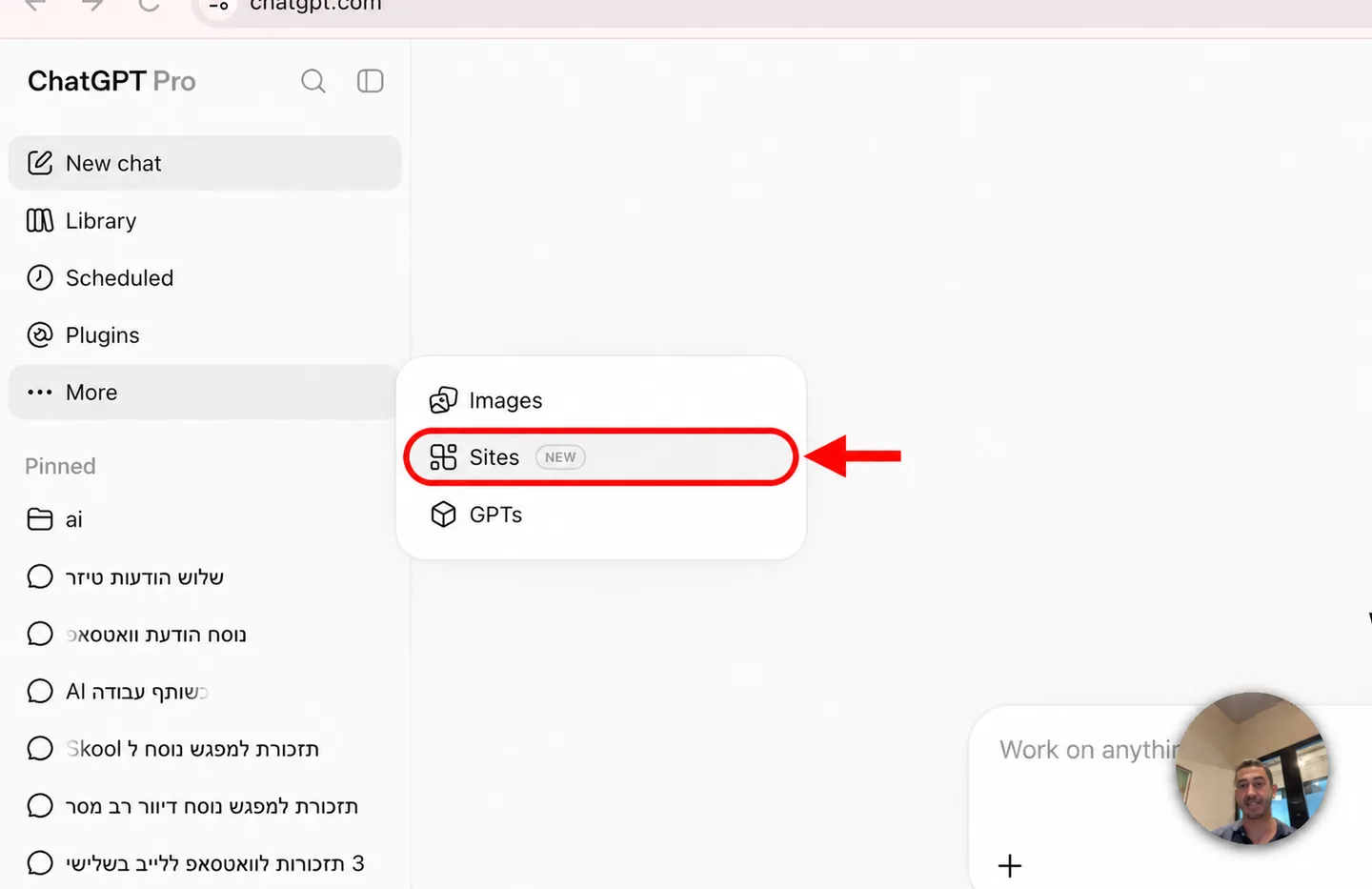Viewport: 1372px width, 889px height.
Task: Open the Scheduled tasks page
Action: coord(205,277)
